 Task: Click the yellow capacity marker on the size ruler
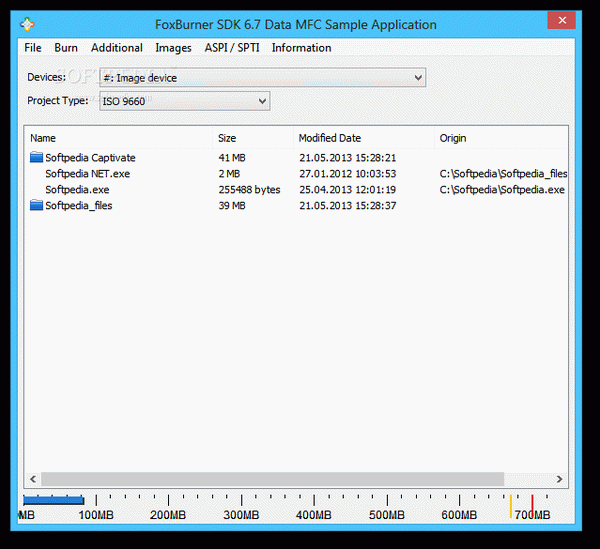(510, 506)
